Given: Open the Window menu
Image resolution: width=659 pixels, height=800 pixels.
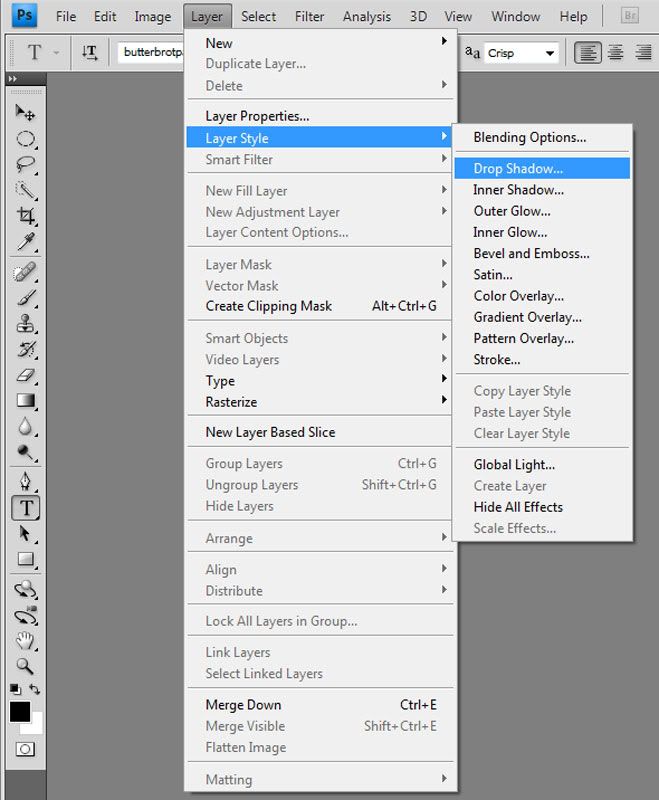Looking at the screenshot, I should (x=515, y=17).
